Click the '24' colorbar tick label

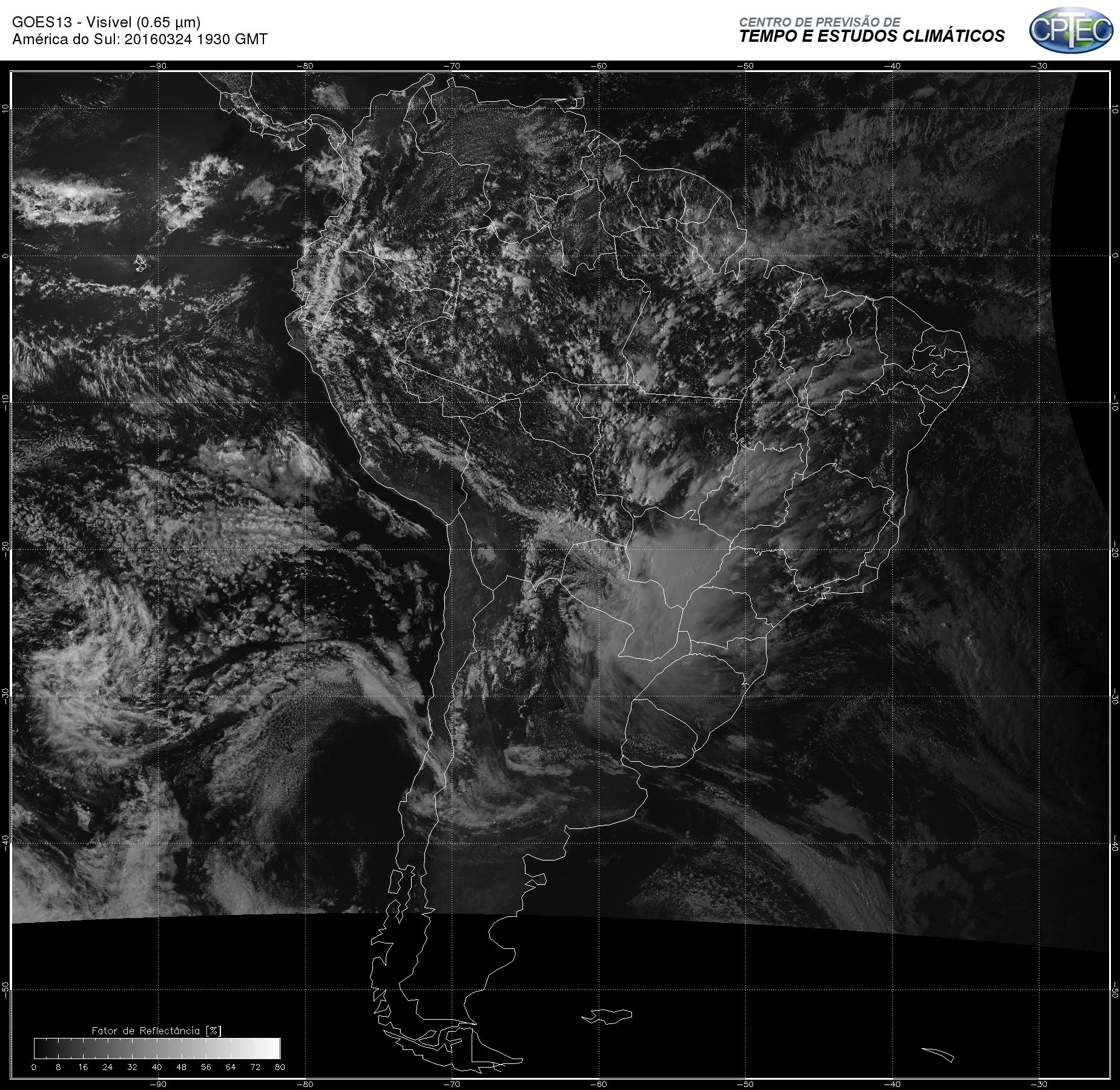(108, 1067)
